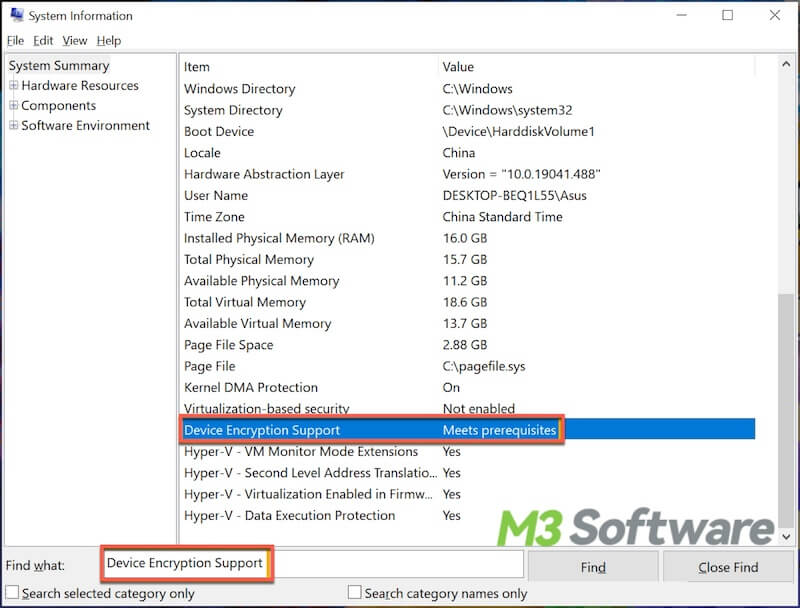800x608 pixels.
Task: Select the Windows Directory row
Action: tap(467, 89)
